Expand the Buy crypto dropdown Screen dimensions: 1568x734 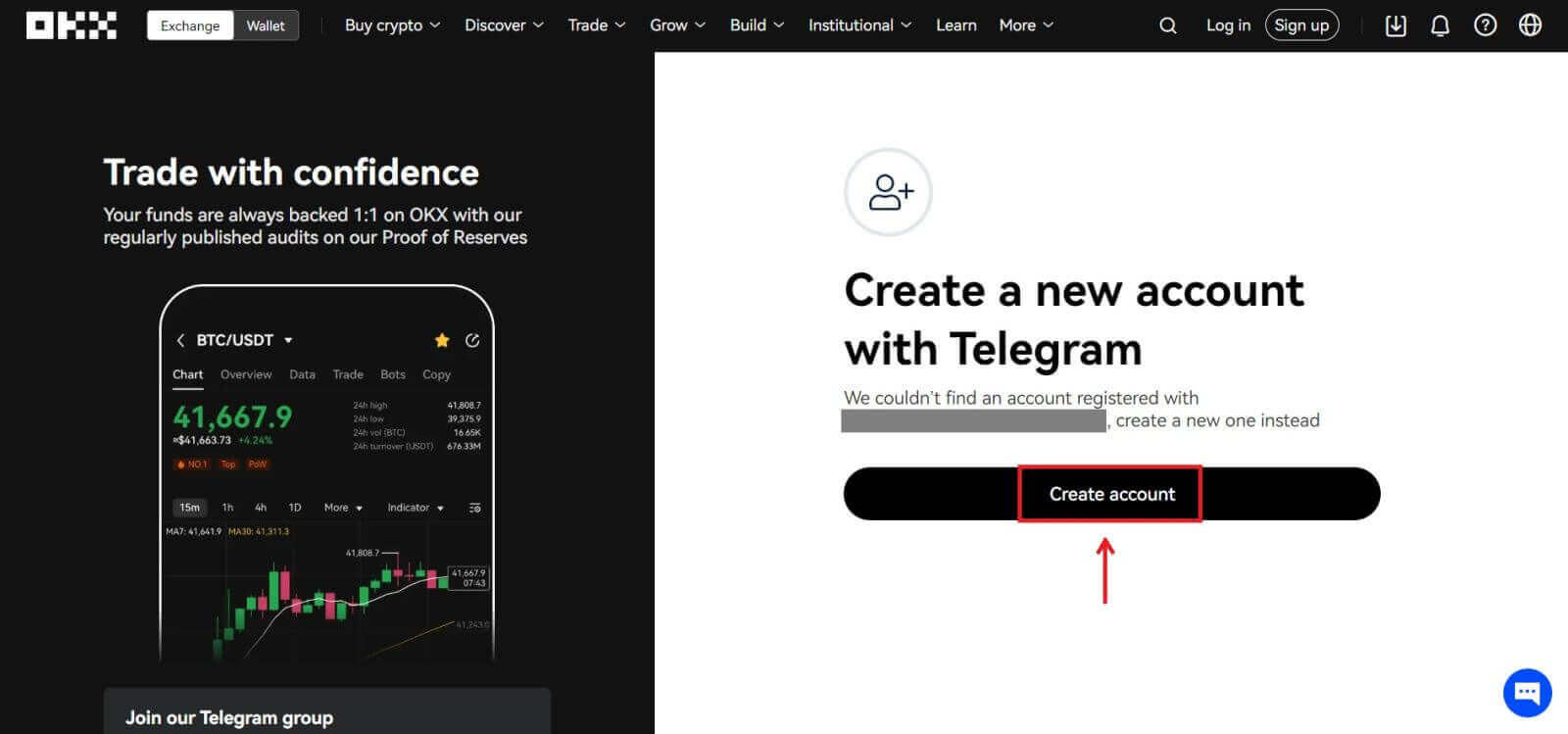pyautogui.click(x=391, y=24)
